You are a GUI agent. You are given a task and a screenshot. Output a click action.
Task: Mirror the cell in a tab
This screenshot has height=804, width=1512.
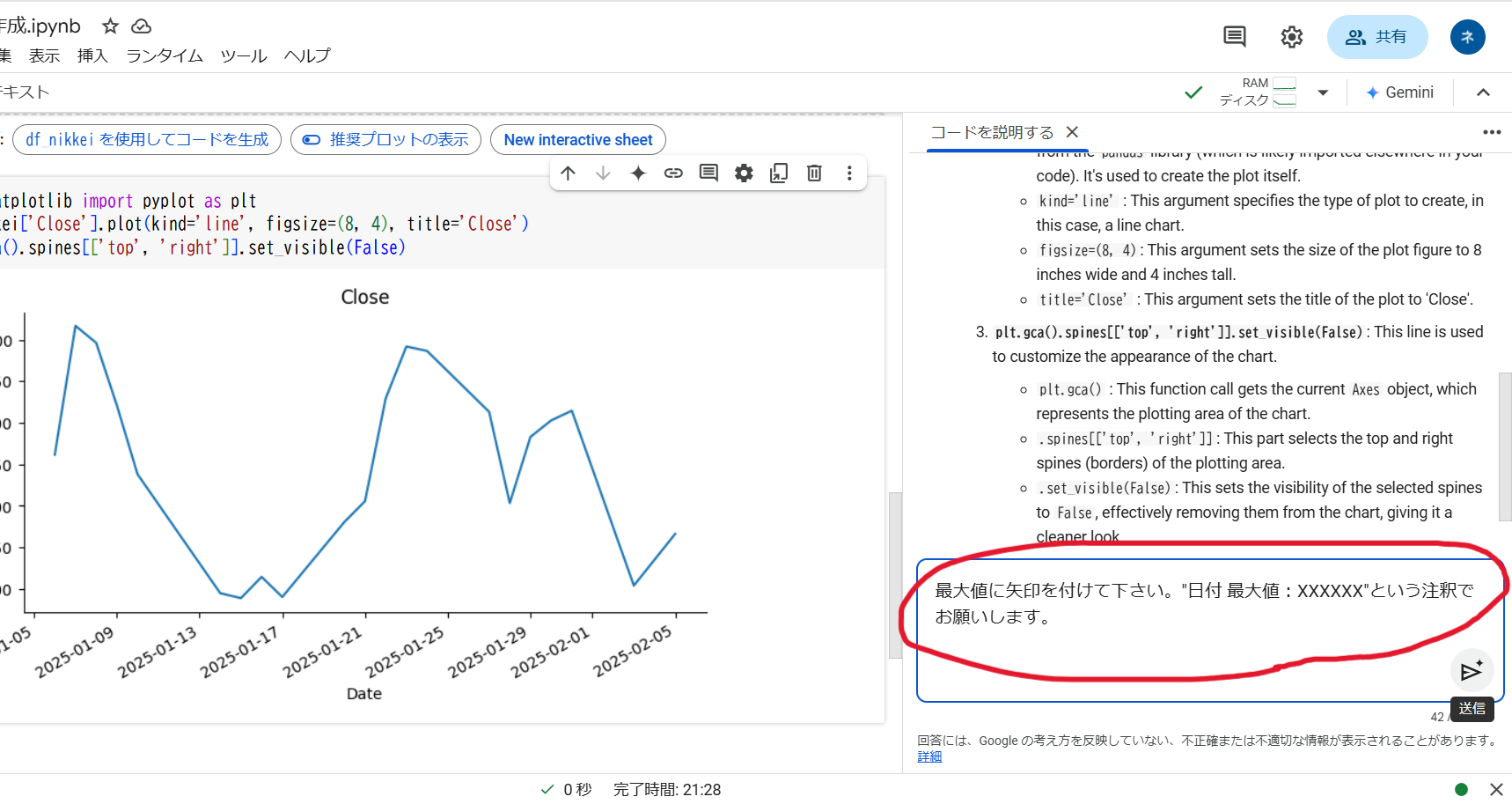point(778,173)
